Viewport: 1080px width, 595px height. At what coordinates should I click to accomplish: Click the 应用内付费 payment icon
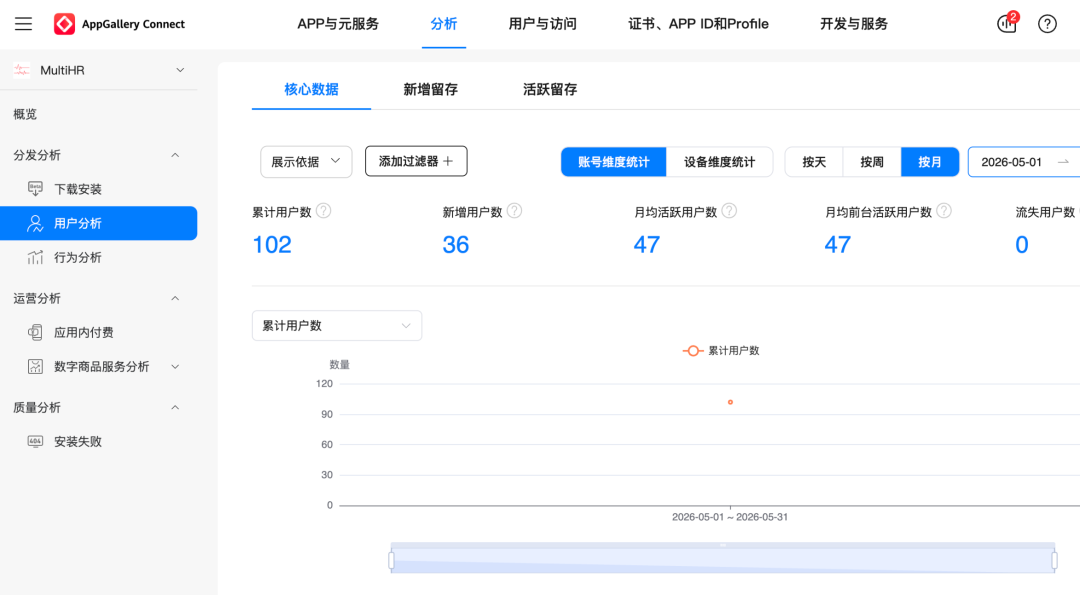coord(35,333)
